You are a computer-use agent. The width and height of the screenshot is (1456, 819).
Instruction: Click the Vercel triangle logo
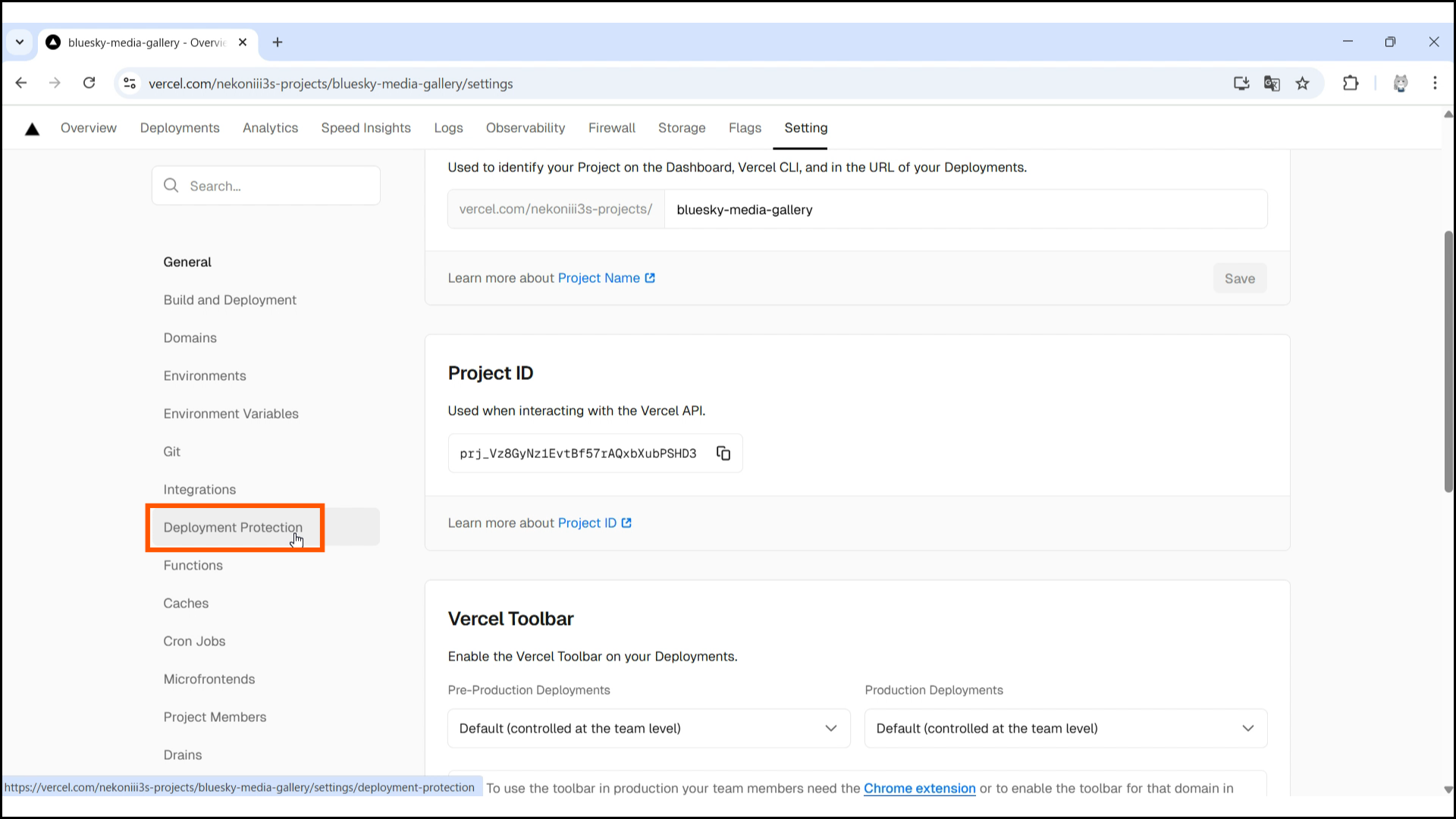[32, 129]
